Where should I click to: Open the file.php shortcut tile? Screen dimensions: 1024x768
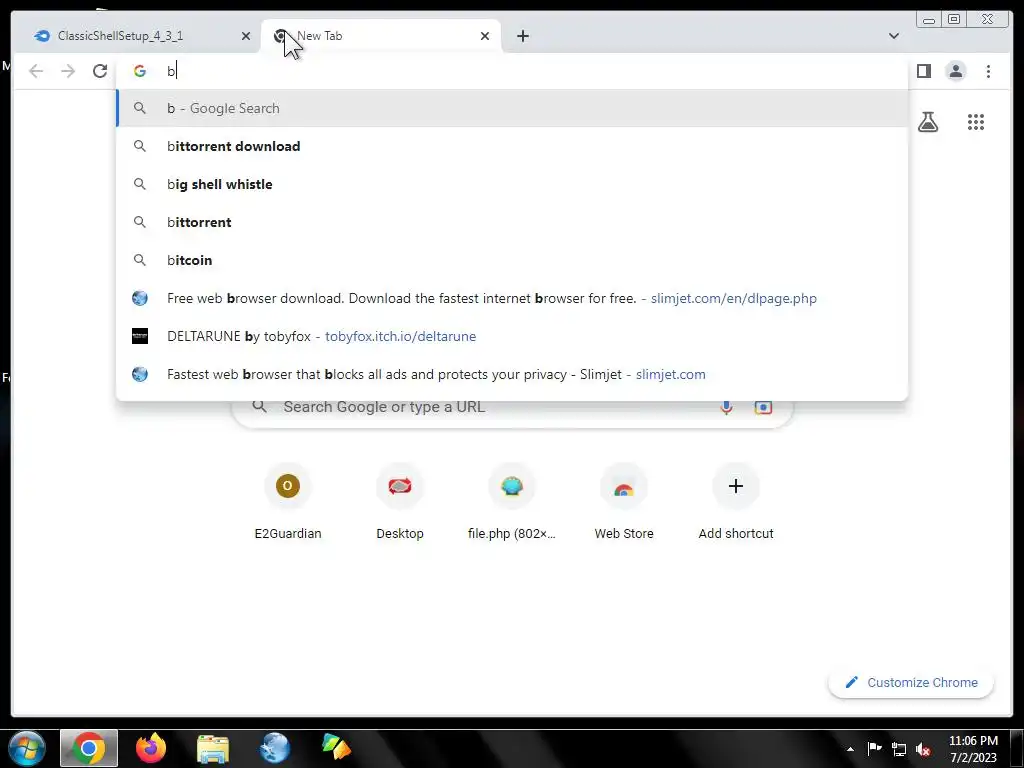coord(512,503)
